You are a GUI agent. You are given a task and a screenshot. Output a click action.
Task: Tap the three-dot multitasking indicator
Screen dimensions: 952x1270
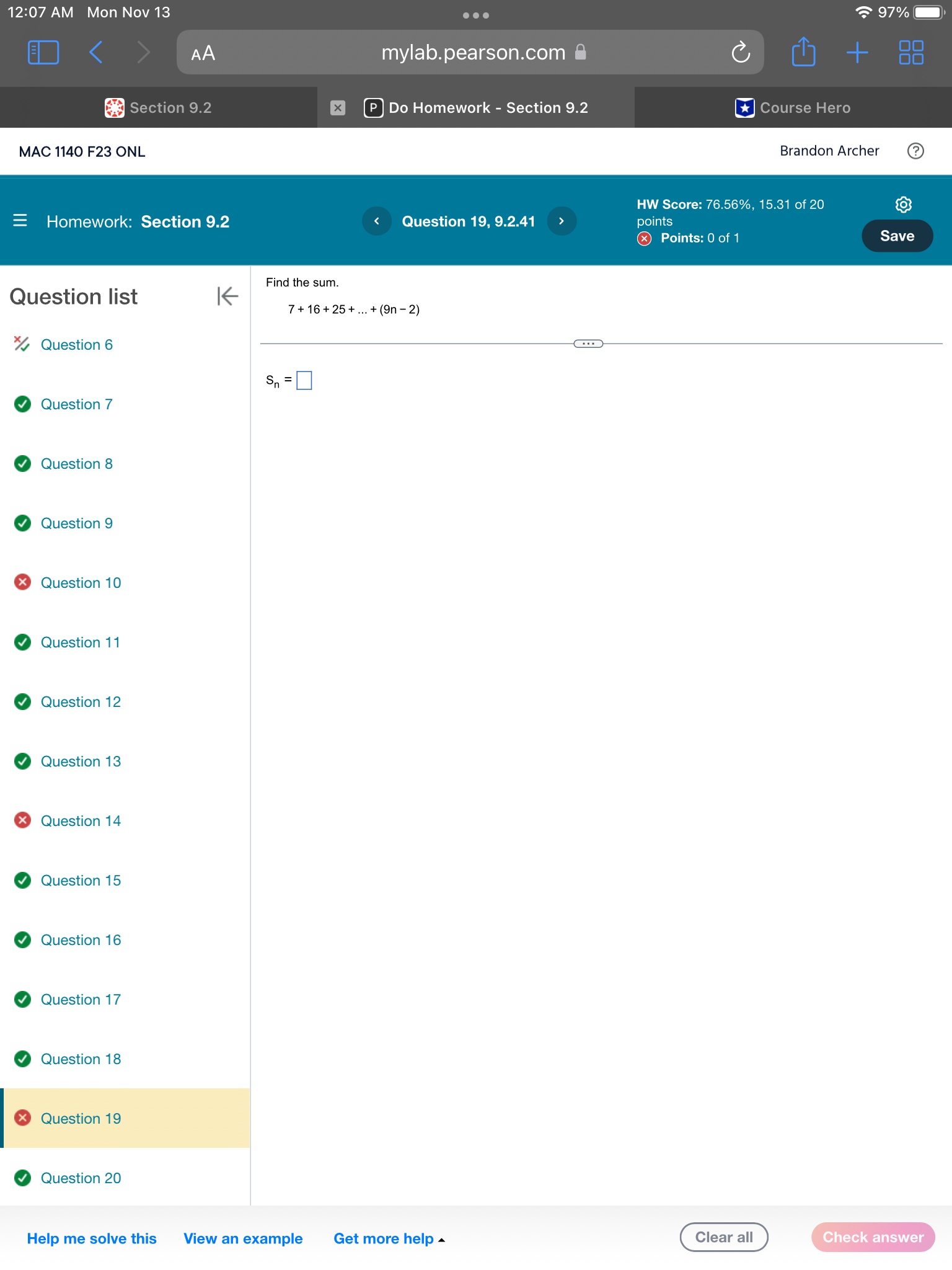tap(476, 16)
